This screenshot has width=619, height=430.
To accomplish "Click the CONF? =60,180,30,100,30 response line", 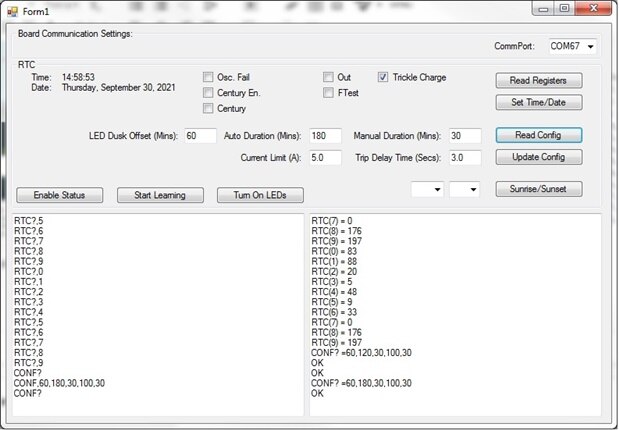I will point(361,383).
